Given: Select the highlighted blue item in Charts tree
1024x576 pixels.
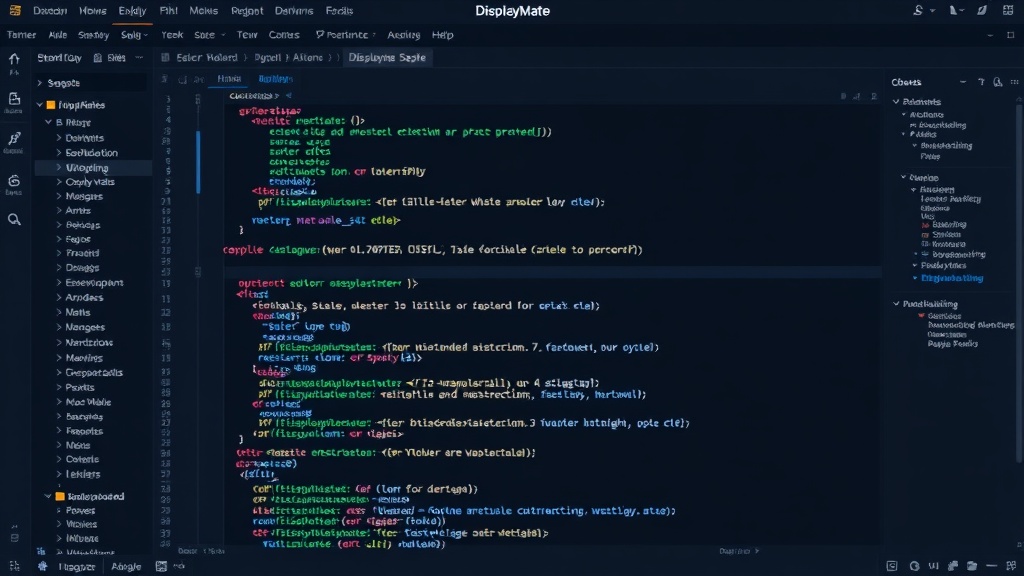Looking at the screenshot, I should click(x=952, y=278).
